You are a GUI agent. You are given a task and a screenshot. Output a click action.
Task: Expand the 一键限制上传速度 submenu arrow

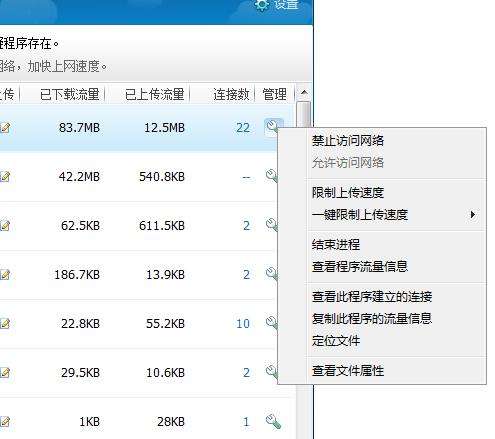point(473,214)
